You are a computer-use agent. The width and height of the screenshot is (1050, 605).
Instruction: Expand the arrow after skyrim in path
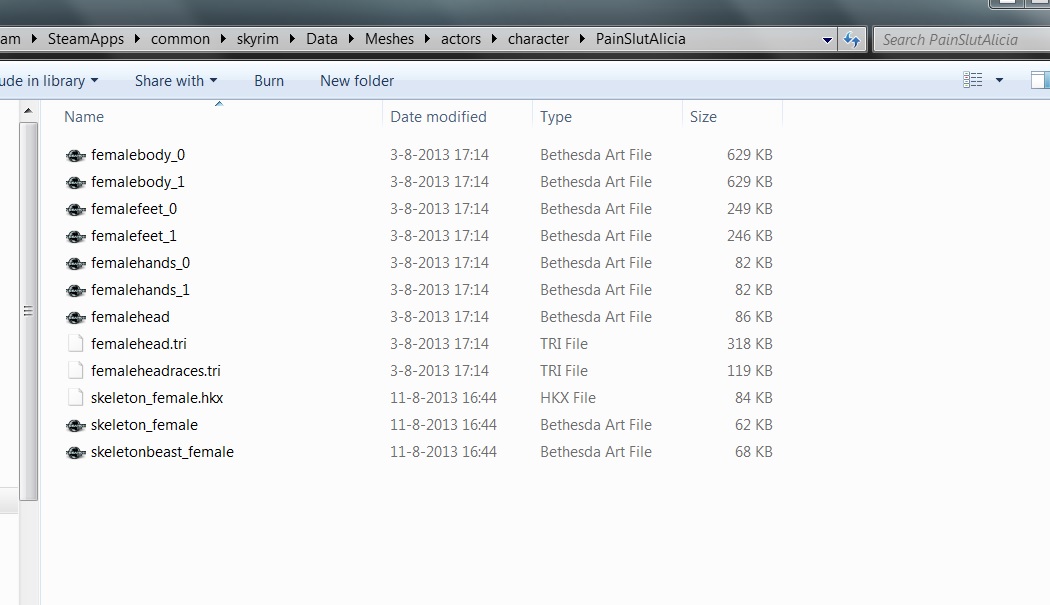(293, 39)
